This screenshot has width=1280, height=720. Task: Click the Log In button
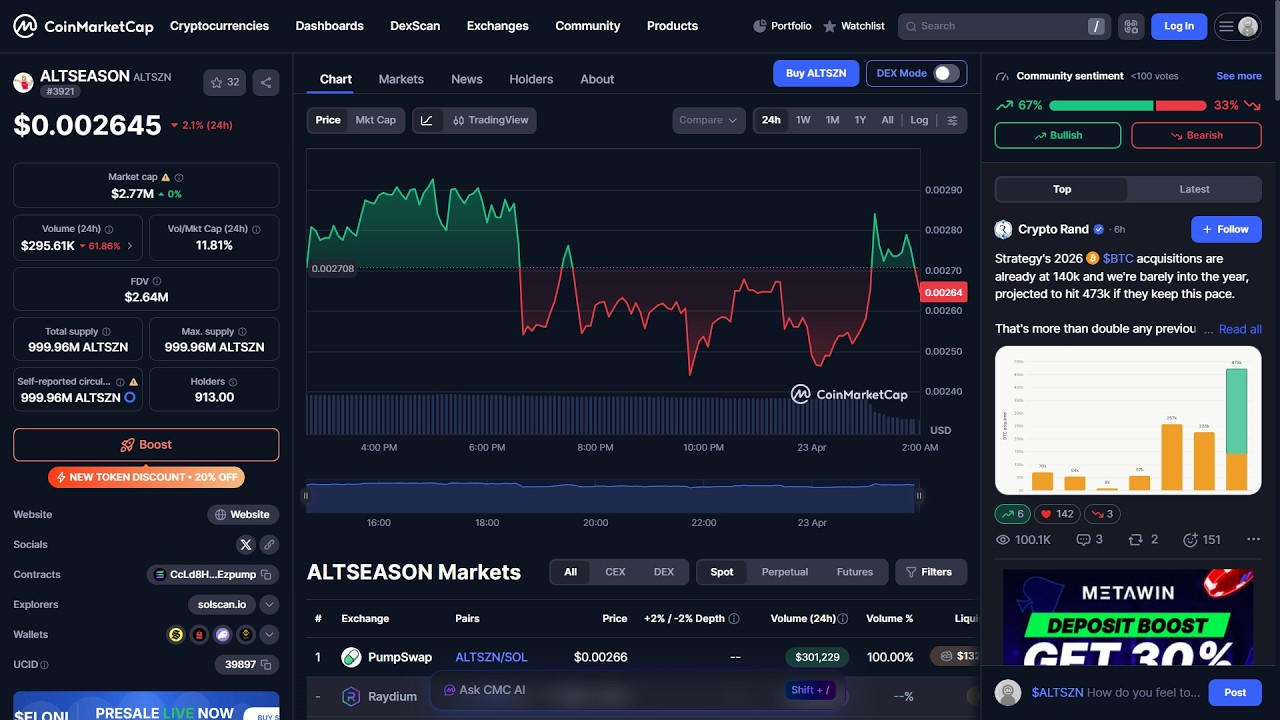(x=1179, y=26)
